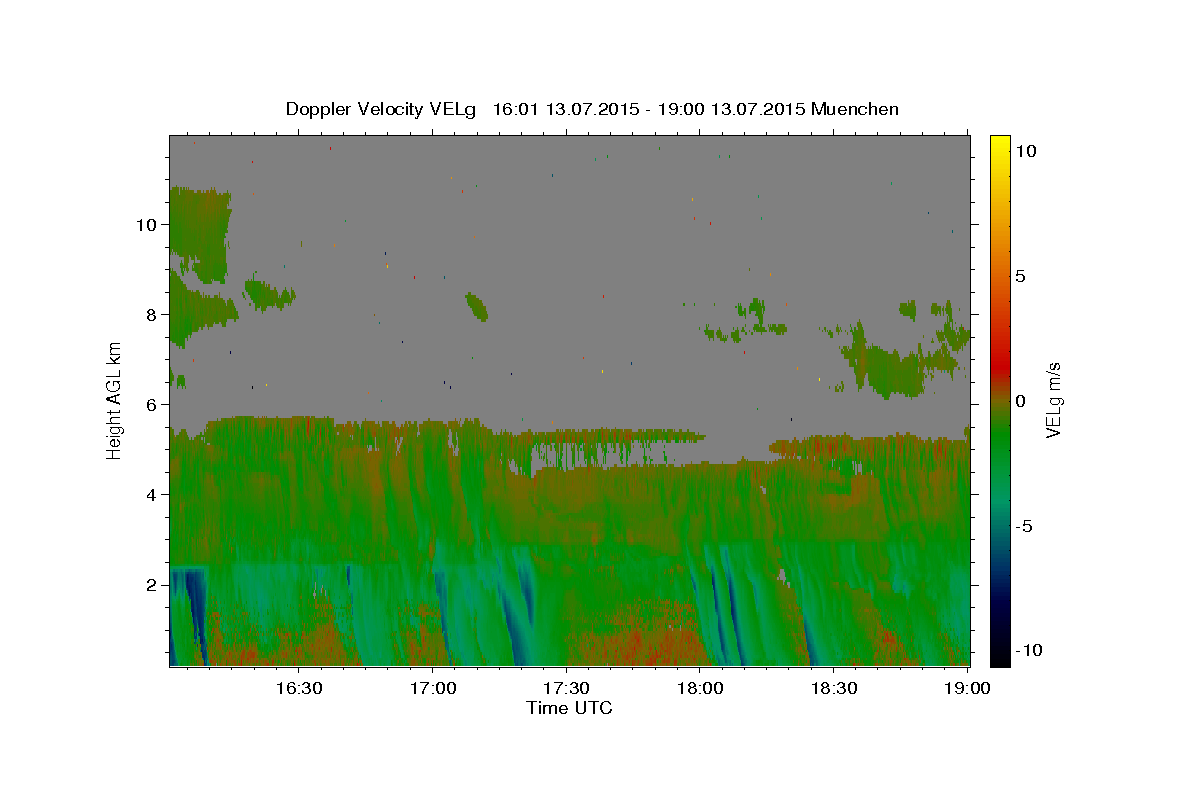Click the colorbar label '5'
1200x800 pixels.
coord(1020,275)
